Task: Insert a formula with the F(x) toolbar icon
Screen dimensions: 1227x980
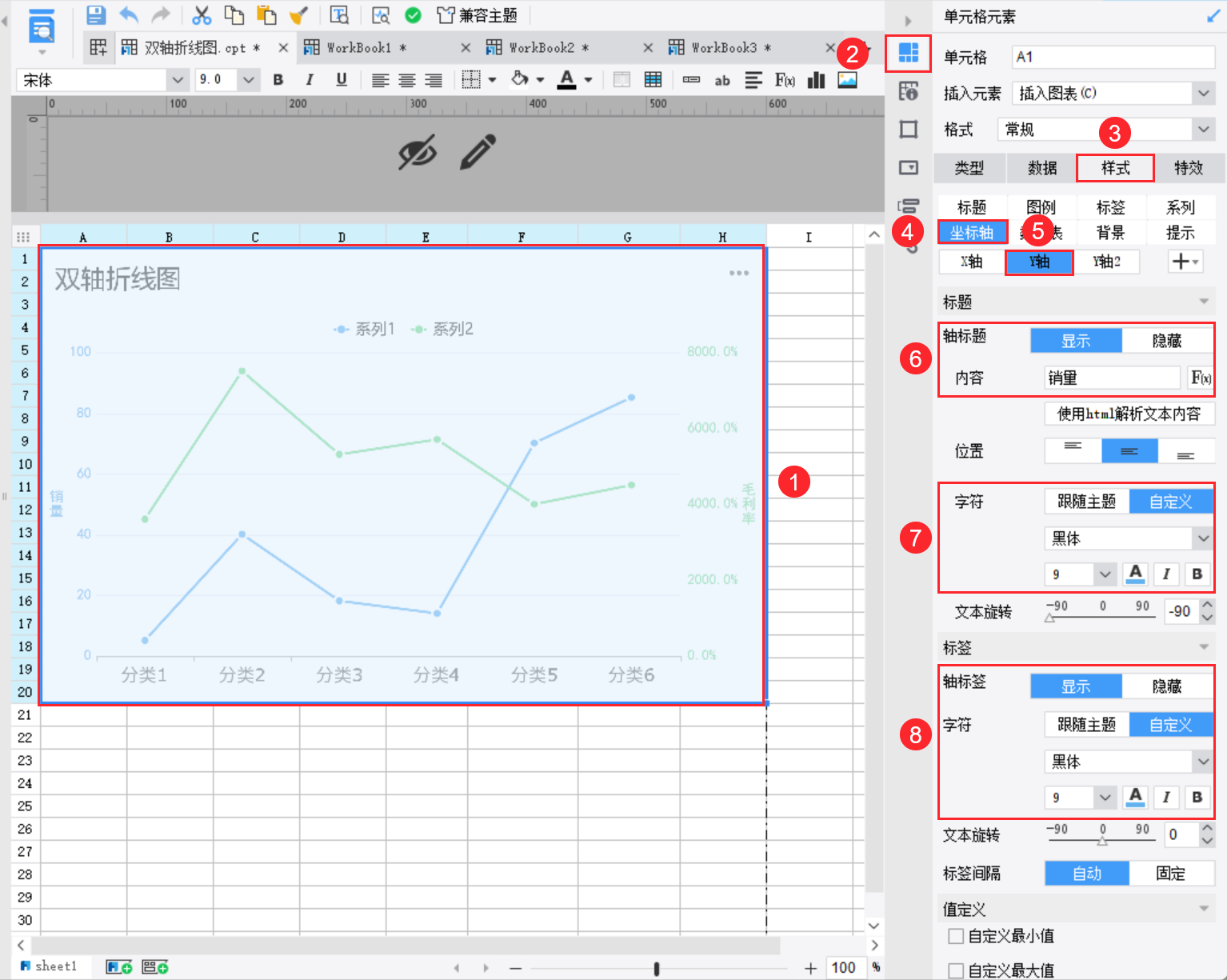Action: [785, 80]
